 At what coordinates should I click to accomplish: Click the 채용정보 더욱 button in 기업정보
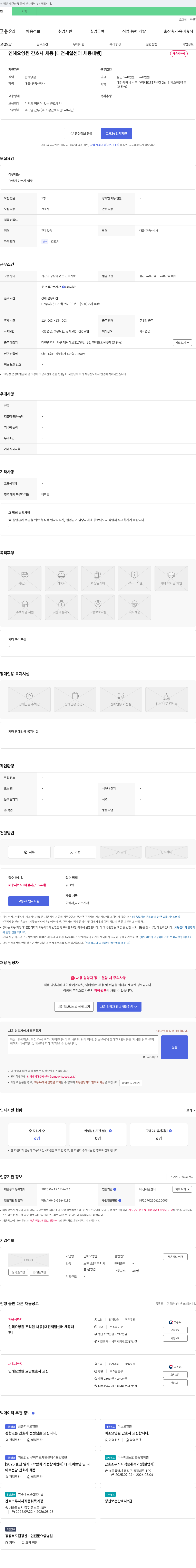pos(175,1257)
